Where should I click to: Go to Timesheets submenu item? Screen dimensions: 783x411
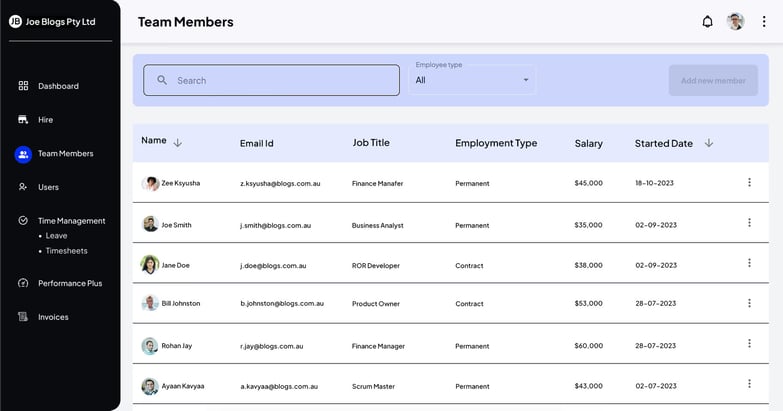pyautogui.click(x=66, y=251)
